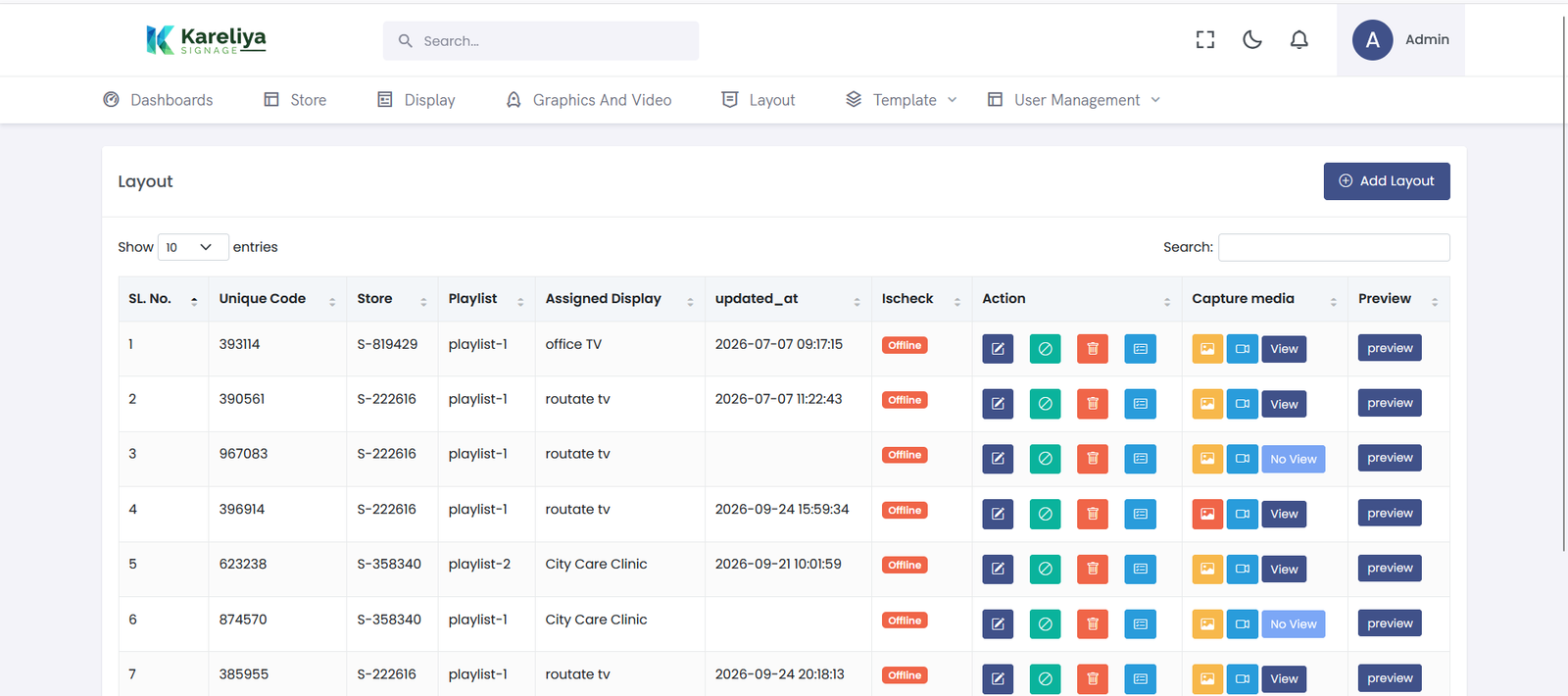Click the green block icon for row 390561
This screenshot has height=696, width=1568.
coord(1045,404)
